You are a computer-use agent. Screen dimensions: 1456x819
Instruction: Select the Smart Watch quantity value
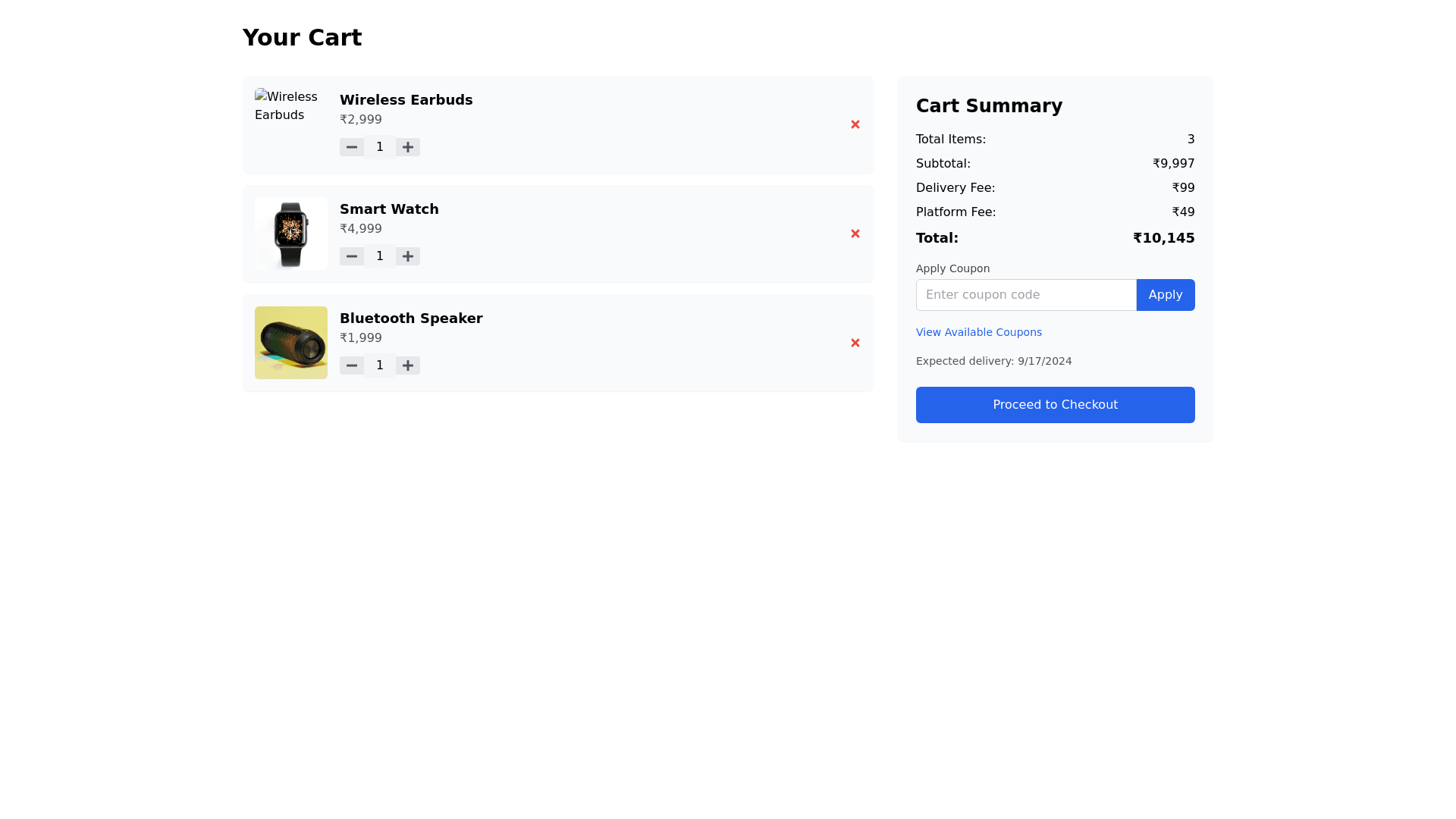pos(380,256)
